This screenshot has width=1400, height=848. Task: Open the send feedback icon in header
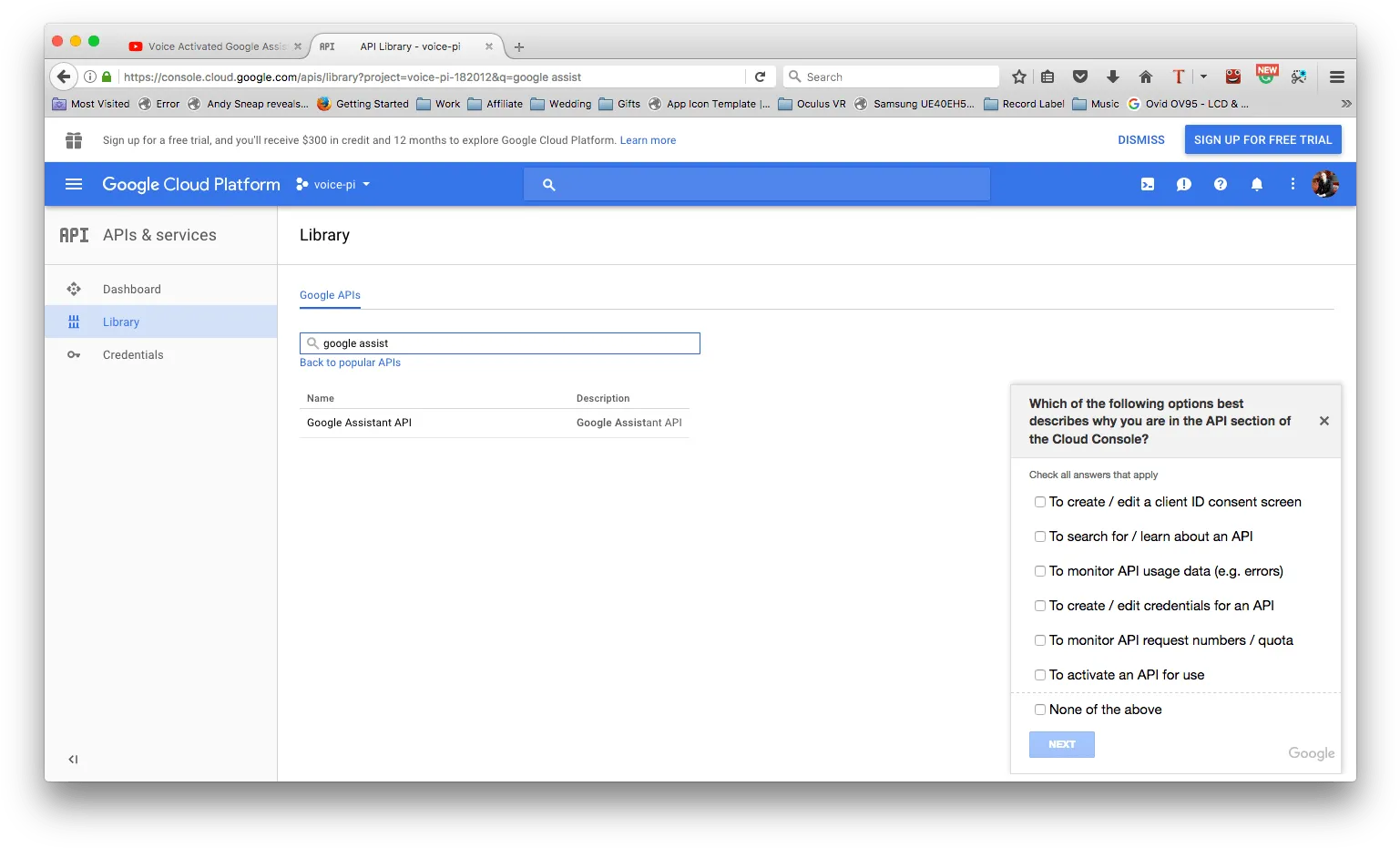click(x=1184, y=184)
